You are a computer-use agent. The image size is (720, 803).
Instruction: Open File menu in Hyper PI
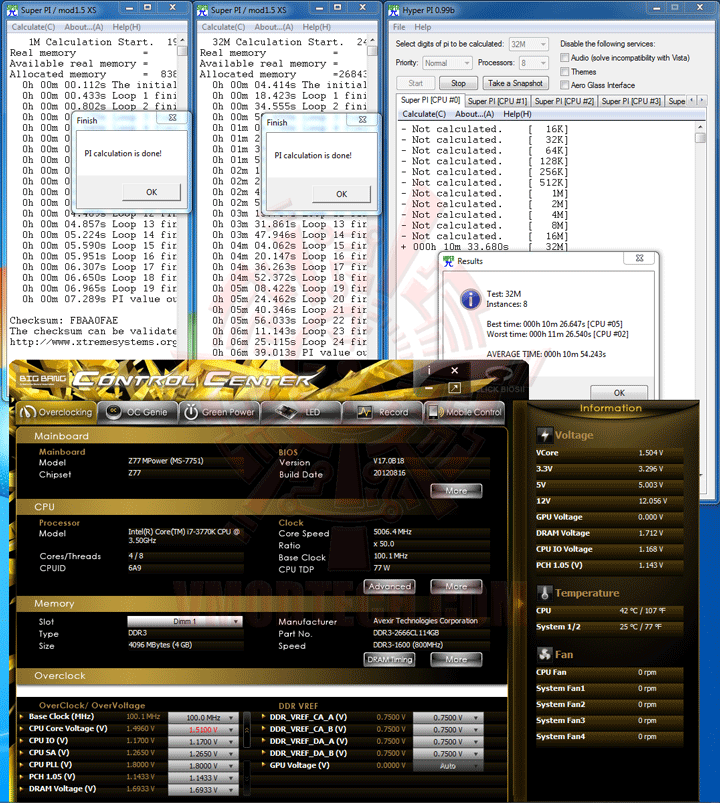[399, 27]
